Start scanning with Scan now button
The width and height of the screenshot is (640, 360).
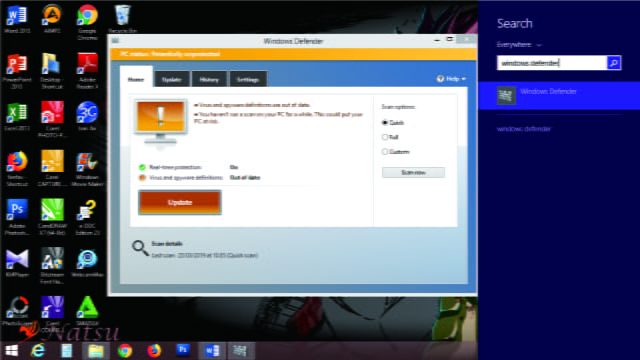413,173
